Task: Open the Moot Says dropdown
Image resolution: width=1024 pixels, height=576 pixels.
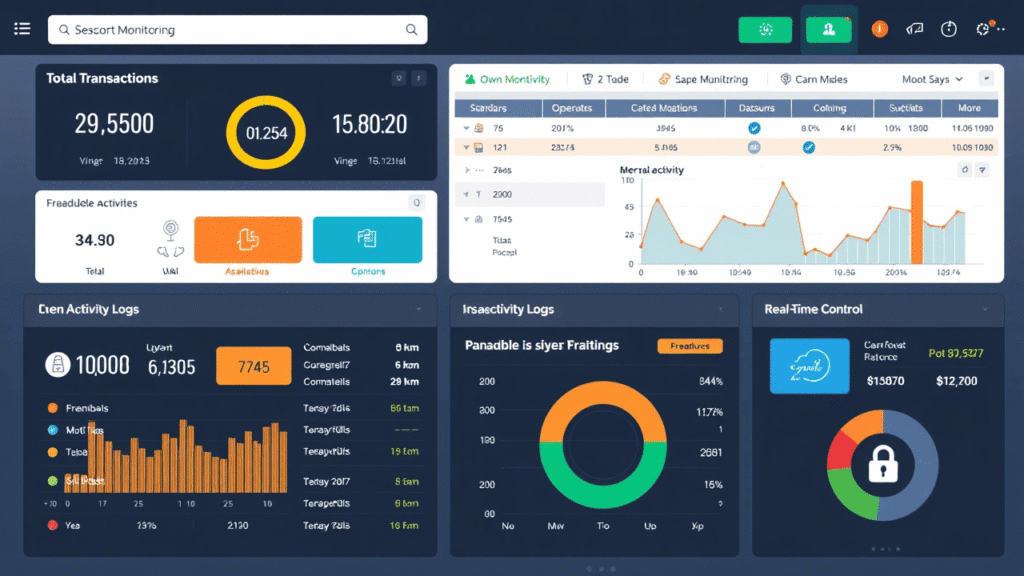Action: (932, 79)
